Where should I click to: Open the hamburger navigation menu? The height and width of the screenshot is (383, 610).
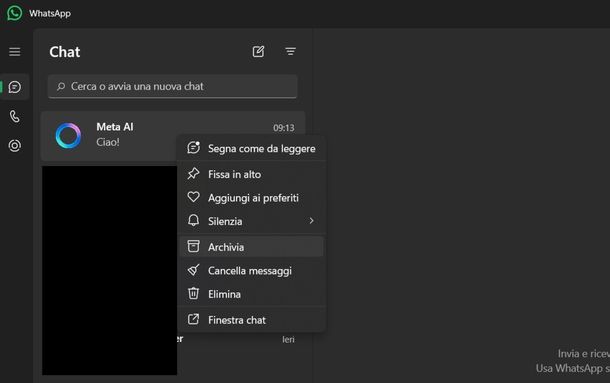pos(15,52)
